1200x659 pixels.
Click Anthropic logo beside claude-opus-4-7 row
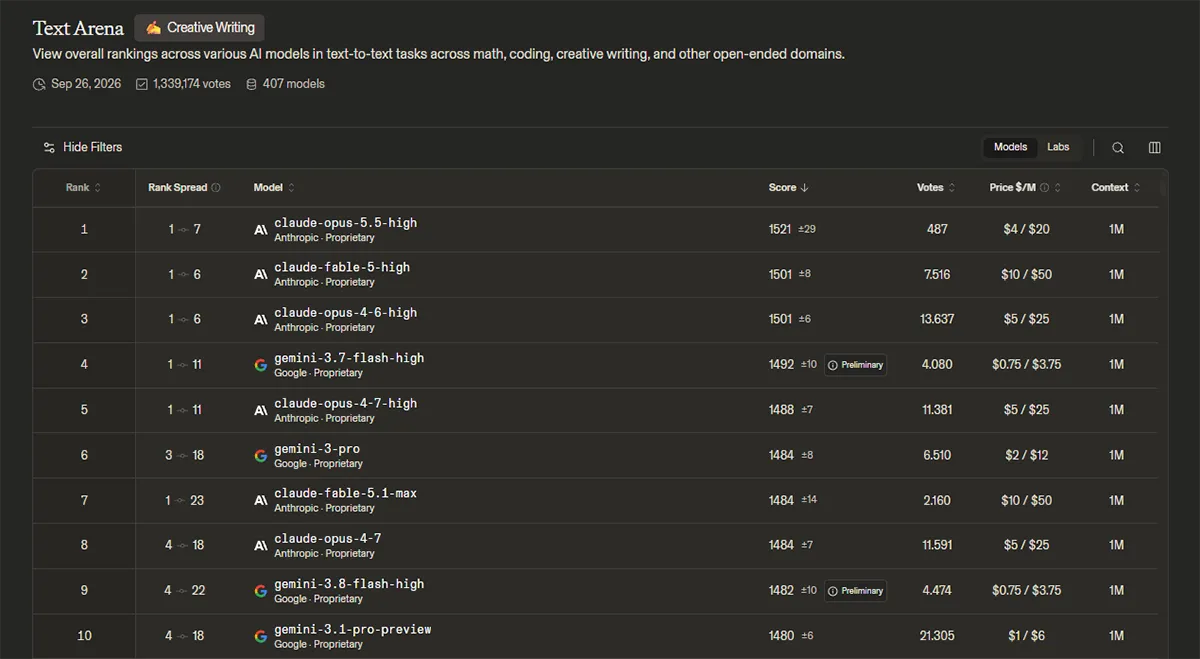(261, 546)
